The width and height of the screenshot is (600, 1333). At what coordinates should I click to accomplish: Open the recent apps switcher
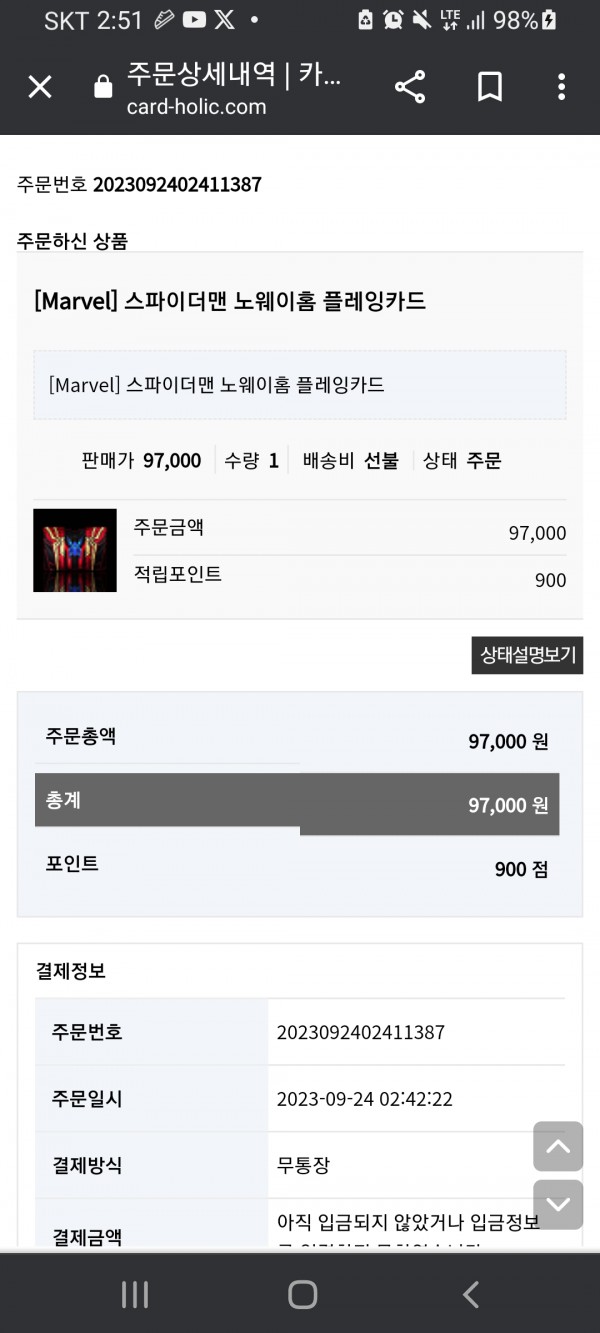pos(135,1294)
